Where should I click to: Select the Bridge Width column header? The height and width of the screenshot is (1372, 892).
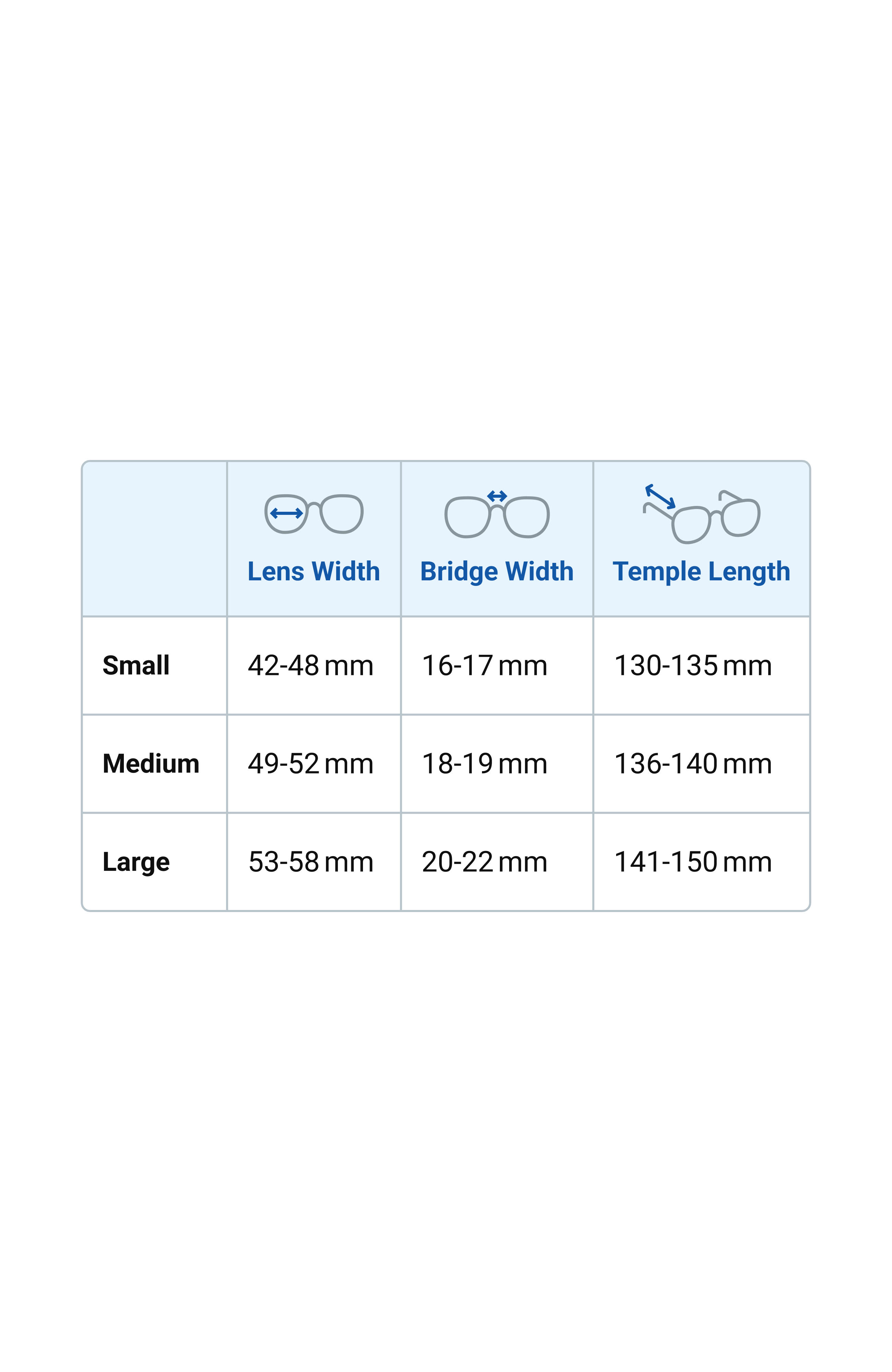tap(496, 572)
